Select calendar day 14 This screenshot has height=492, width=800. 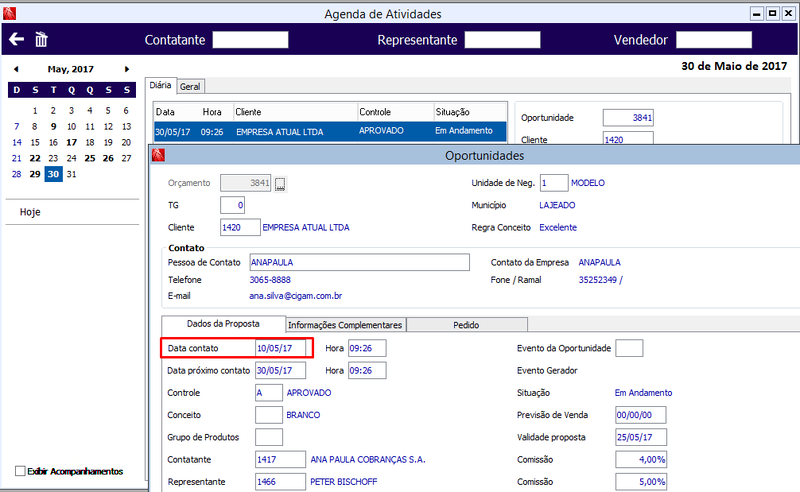coord(16,142)
